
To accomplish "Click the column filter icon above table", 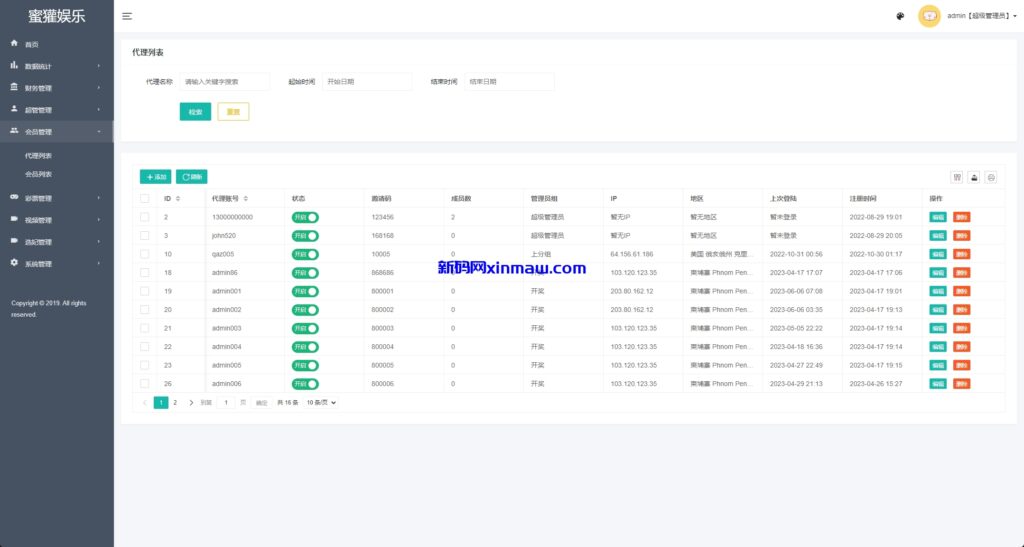I will (x=957, y=177).
